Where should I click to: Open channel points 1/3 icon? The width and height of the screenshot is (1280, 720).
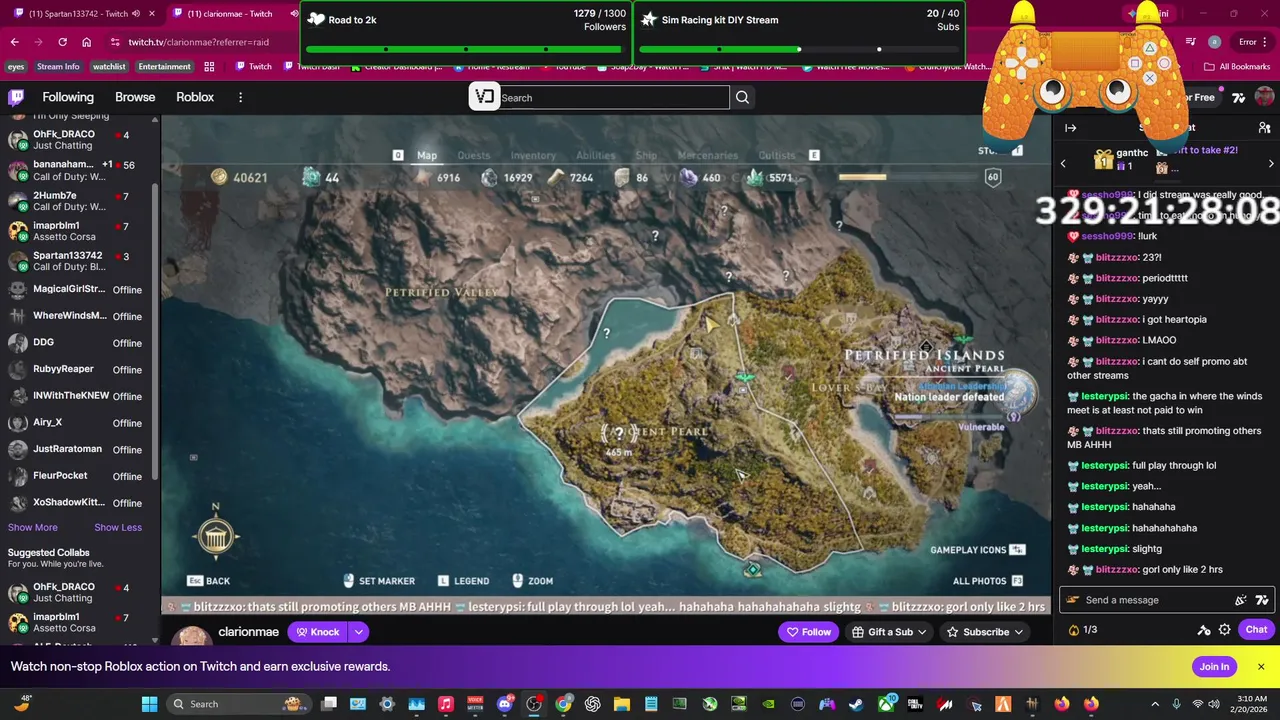pos(1083,630)
